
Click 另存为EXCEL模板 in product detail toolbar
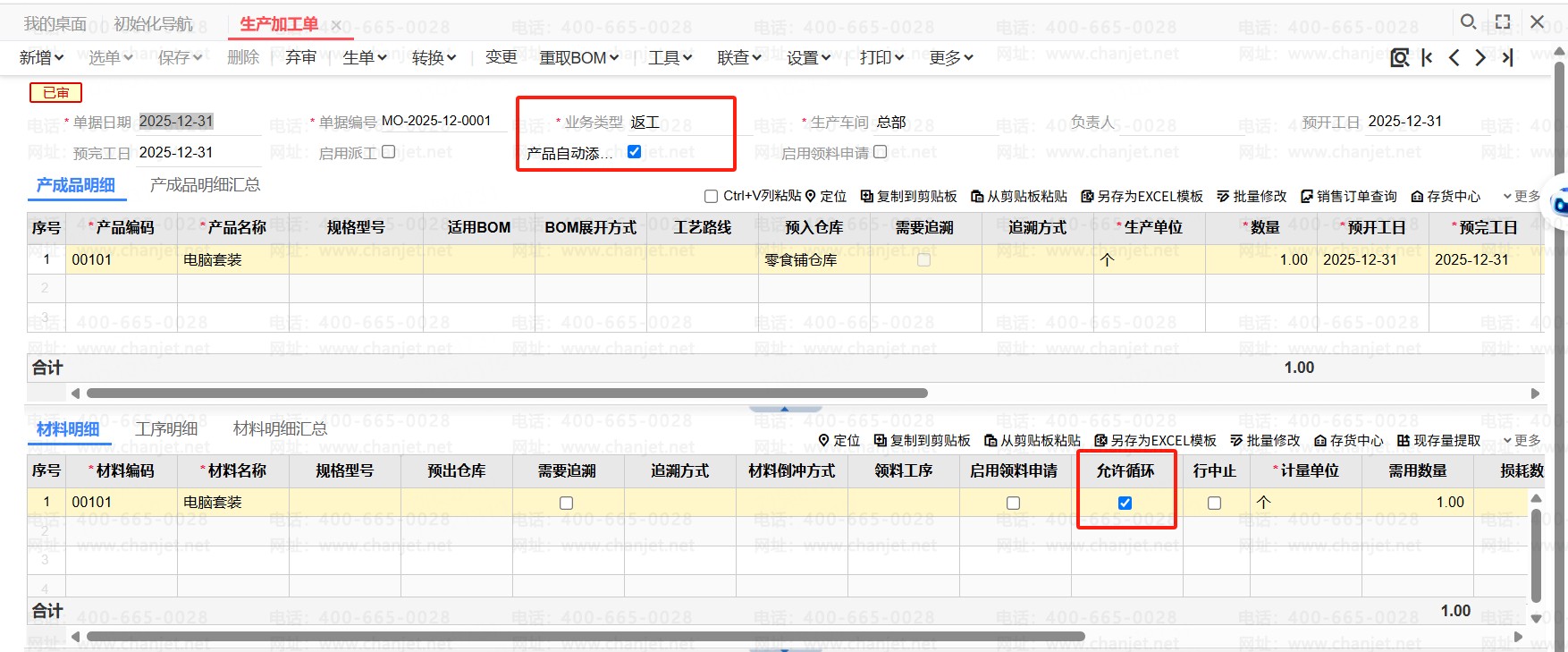(1142, 196)
